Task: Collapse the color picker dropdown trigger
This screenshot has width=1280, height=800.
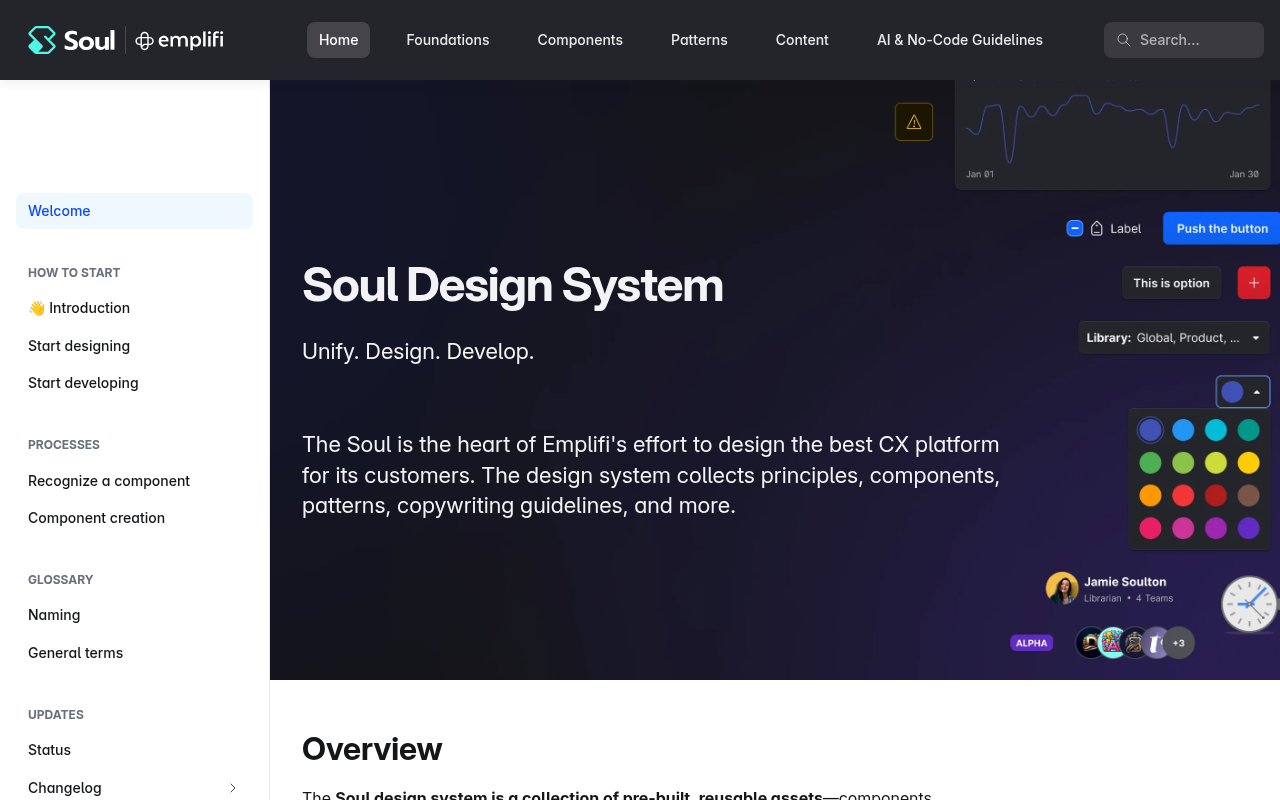Action: (x=1243, y=392)
